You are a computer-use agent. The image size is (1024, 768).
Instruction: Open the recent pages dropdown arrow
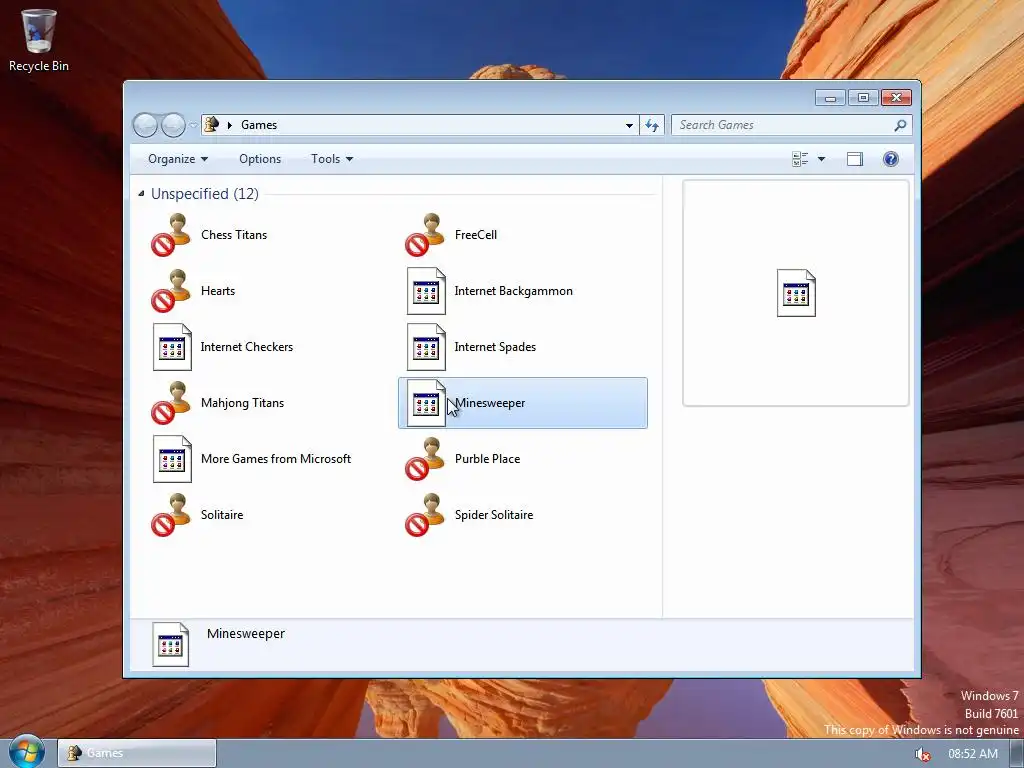[x=193, y=125]
